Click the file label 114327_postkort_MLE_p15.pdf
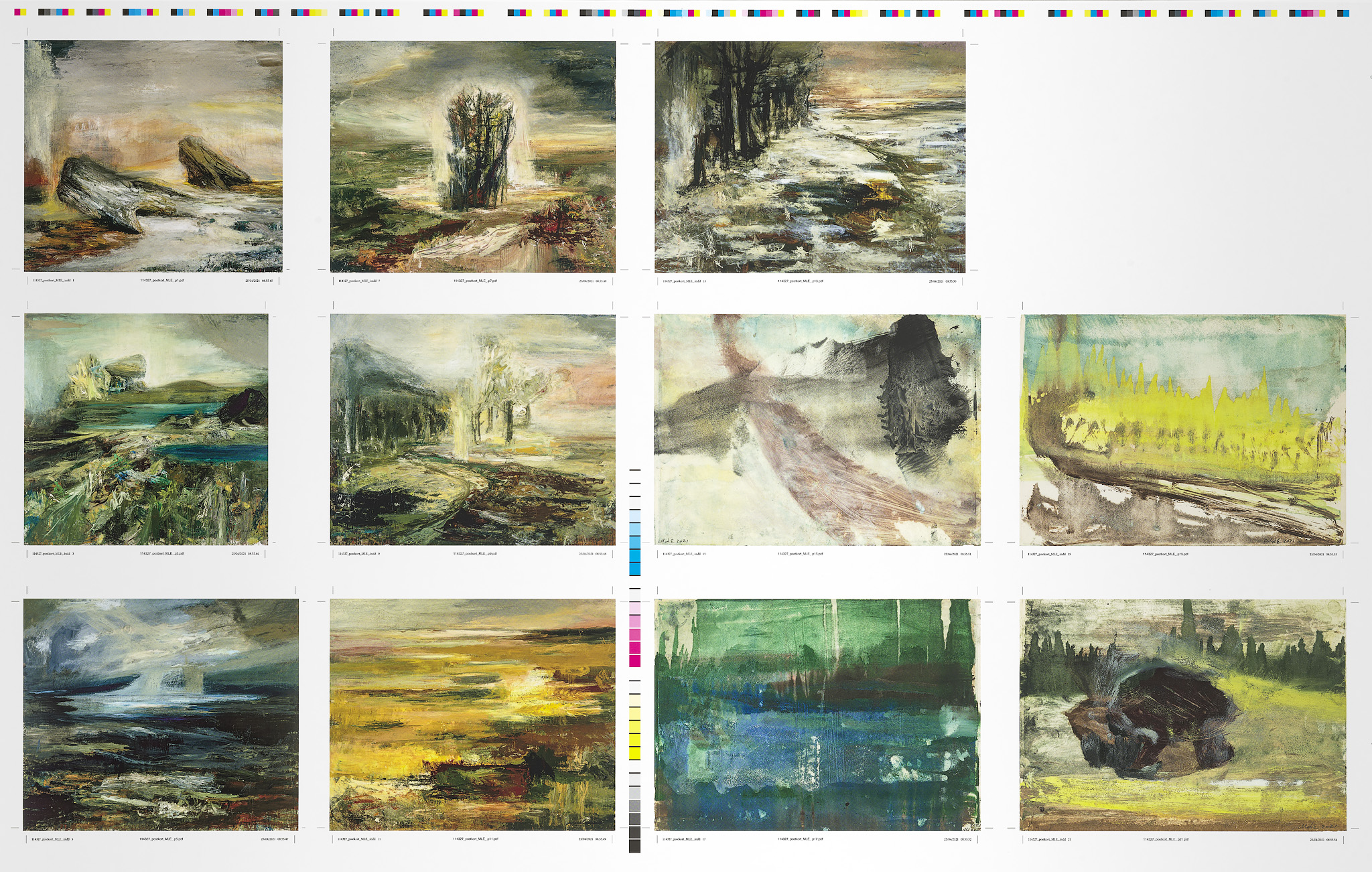This screenshot has width=1372, height=872. [x=801, y=554]
